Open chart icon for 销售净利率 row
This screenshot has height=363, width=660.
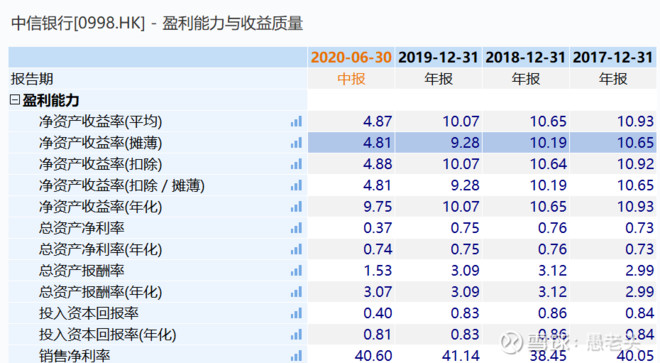[296, 356]
